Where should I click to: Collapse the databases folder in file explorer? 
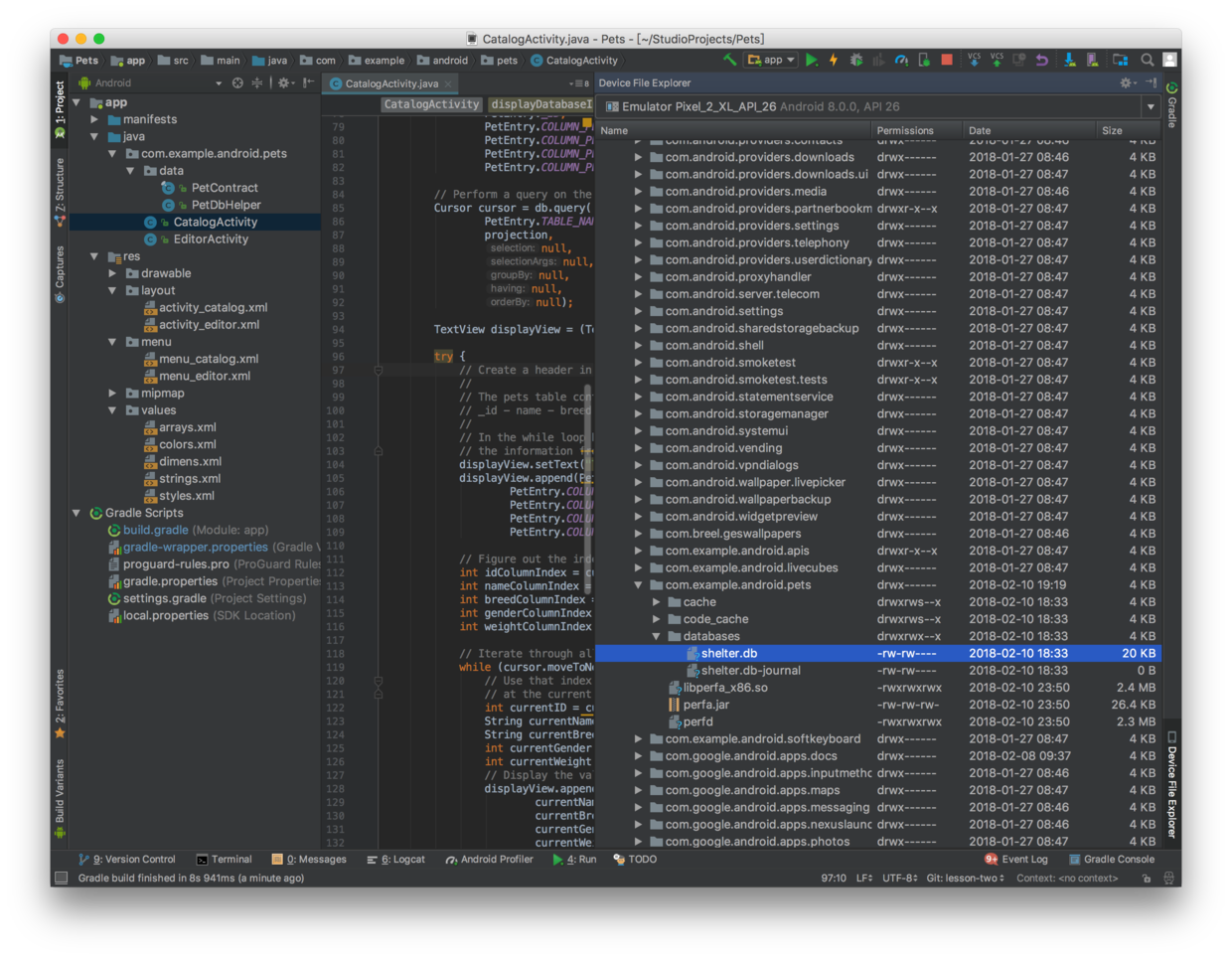point(657,636)
